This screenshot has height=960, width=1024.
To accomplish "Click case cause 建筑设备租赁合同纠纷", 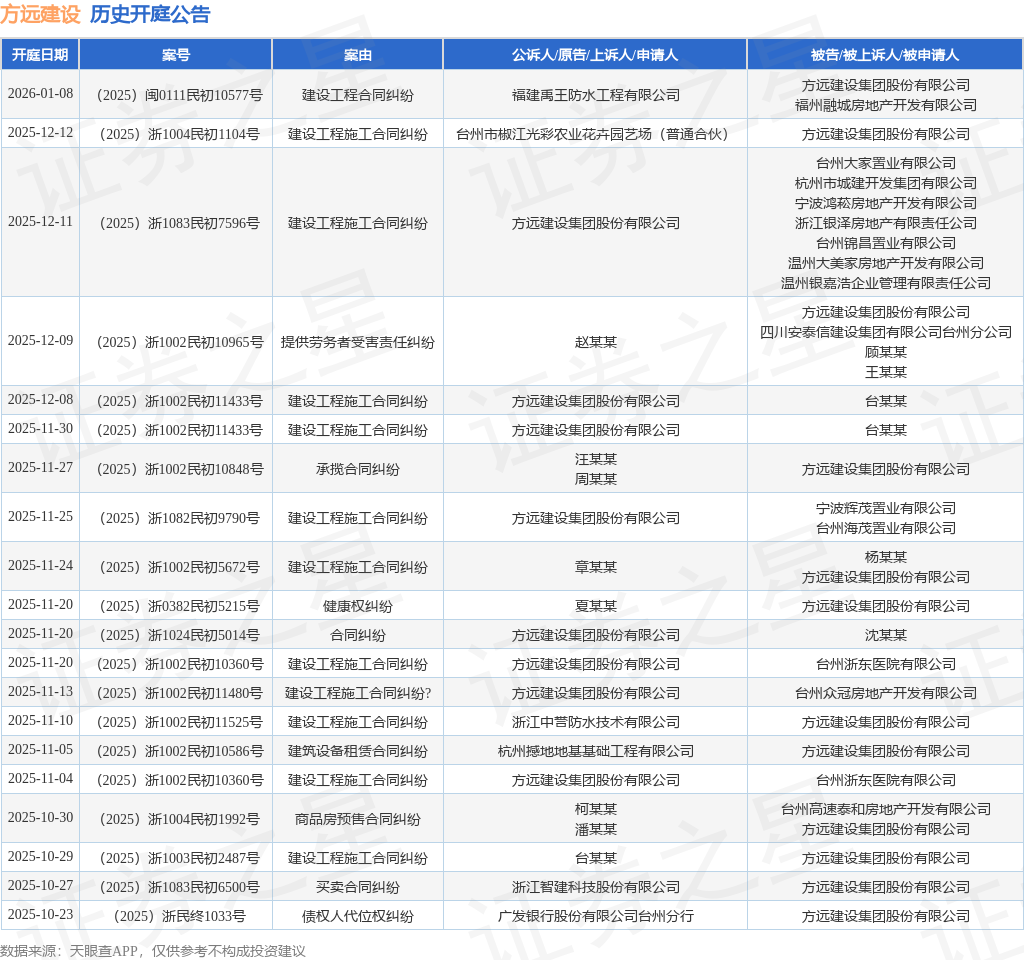I will point(358,752).
